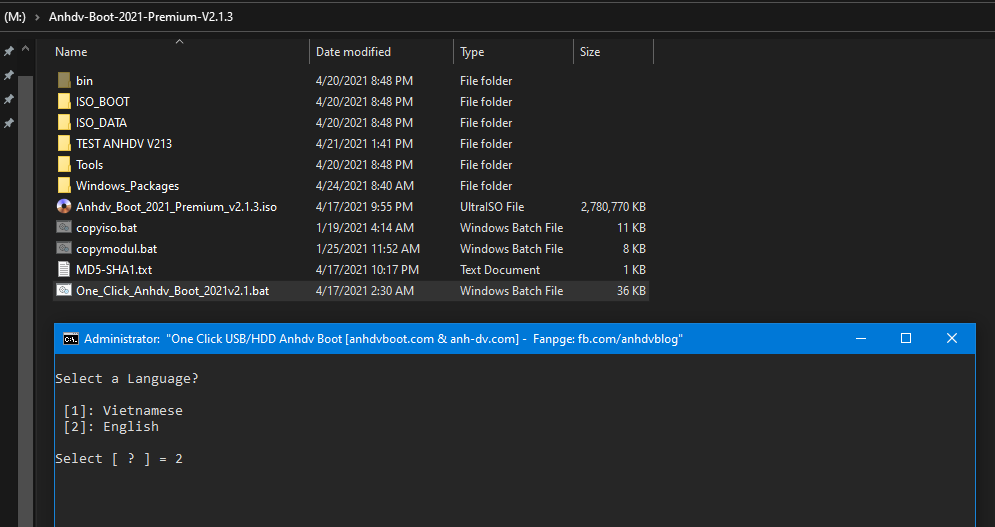Image resolution: width=995 pixels, height=527 pixels.
Task: Click the One_Click_Anhdv_Boot batch file icon
Action: (x=64, y=290)
